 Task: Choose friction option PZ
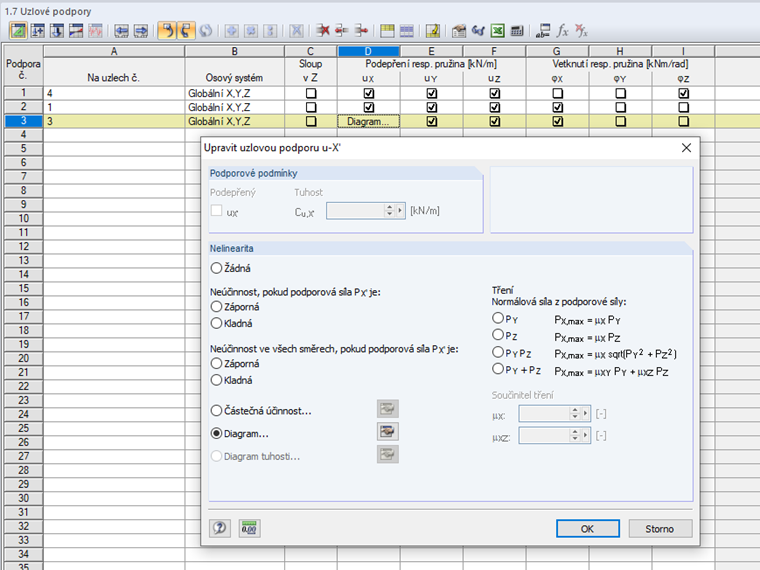[498, 334]
